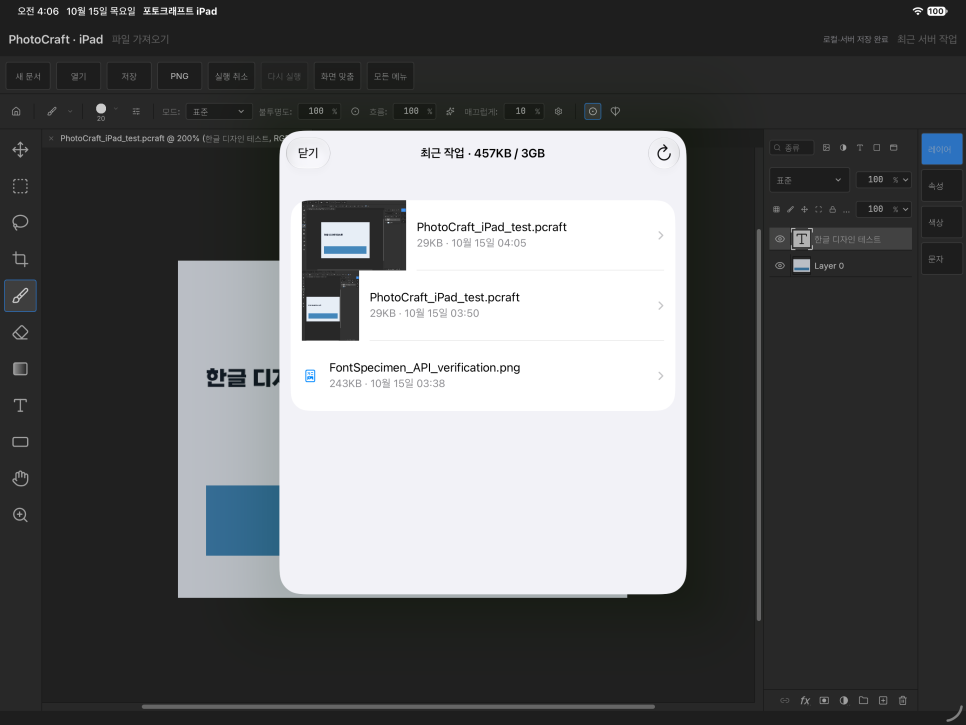Select the Rectangle shape tool
This screenshot has width=966, height=725.
(x=20, y=442)
